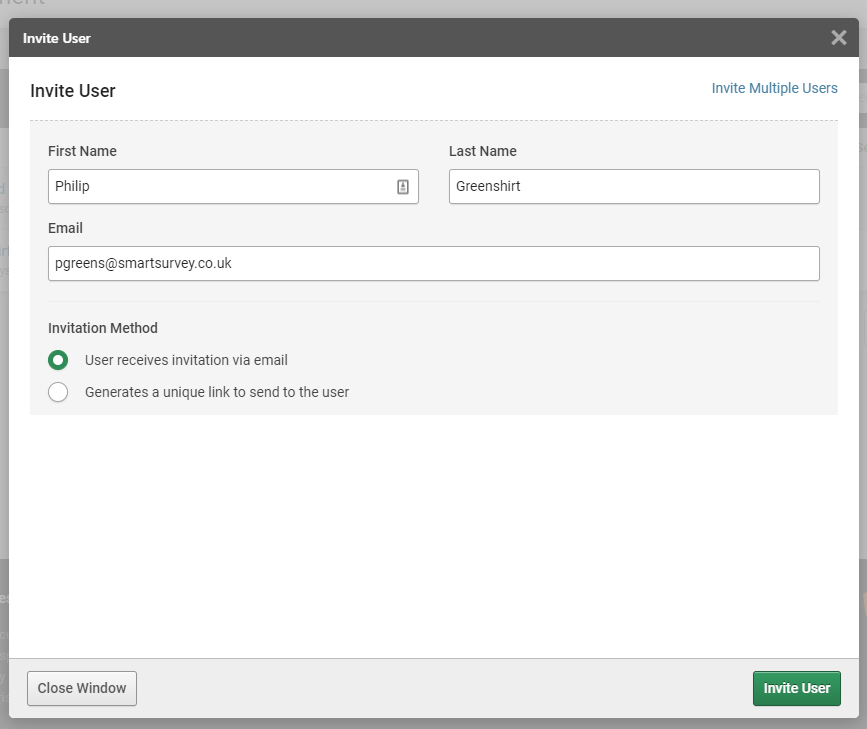Choose the unique link radio button

(58, 392)
